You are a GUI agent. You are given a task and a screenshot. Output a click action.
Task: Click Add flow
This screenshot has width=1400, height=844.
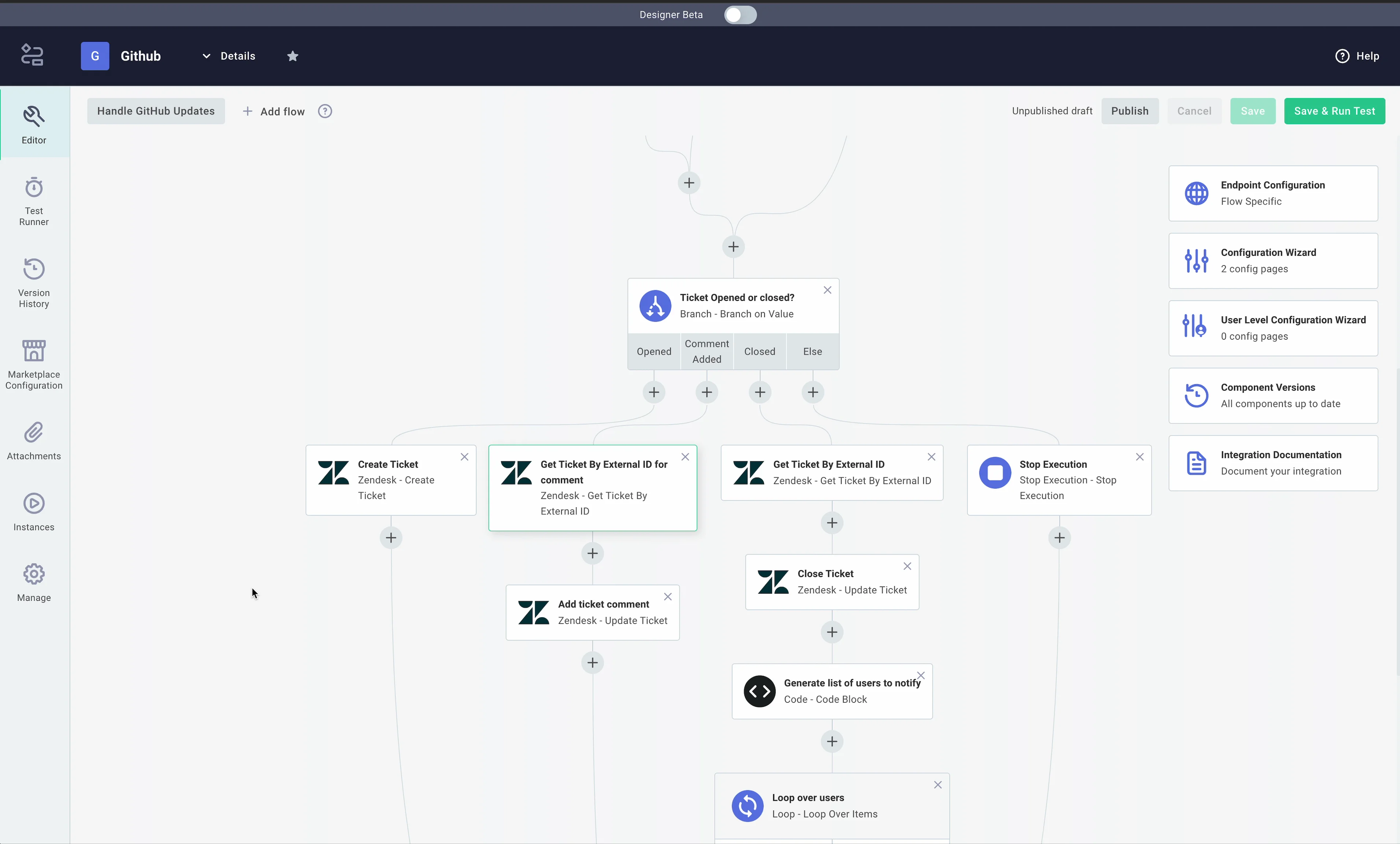point(274,111)
